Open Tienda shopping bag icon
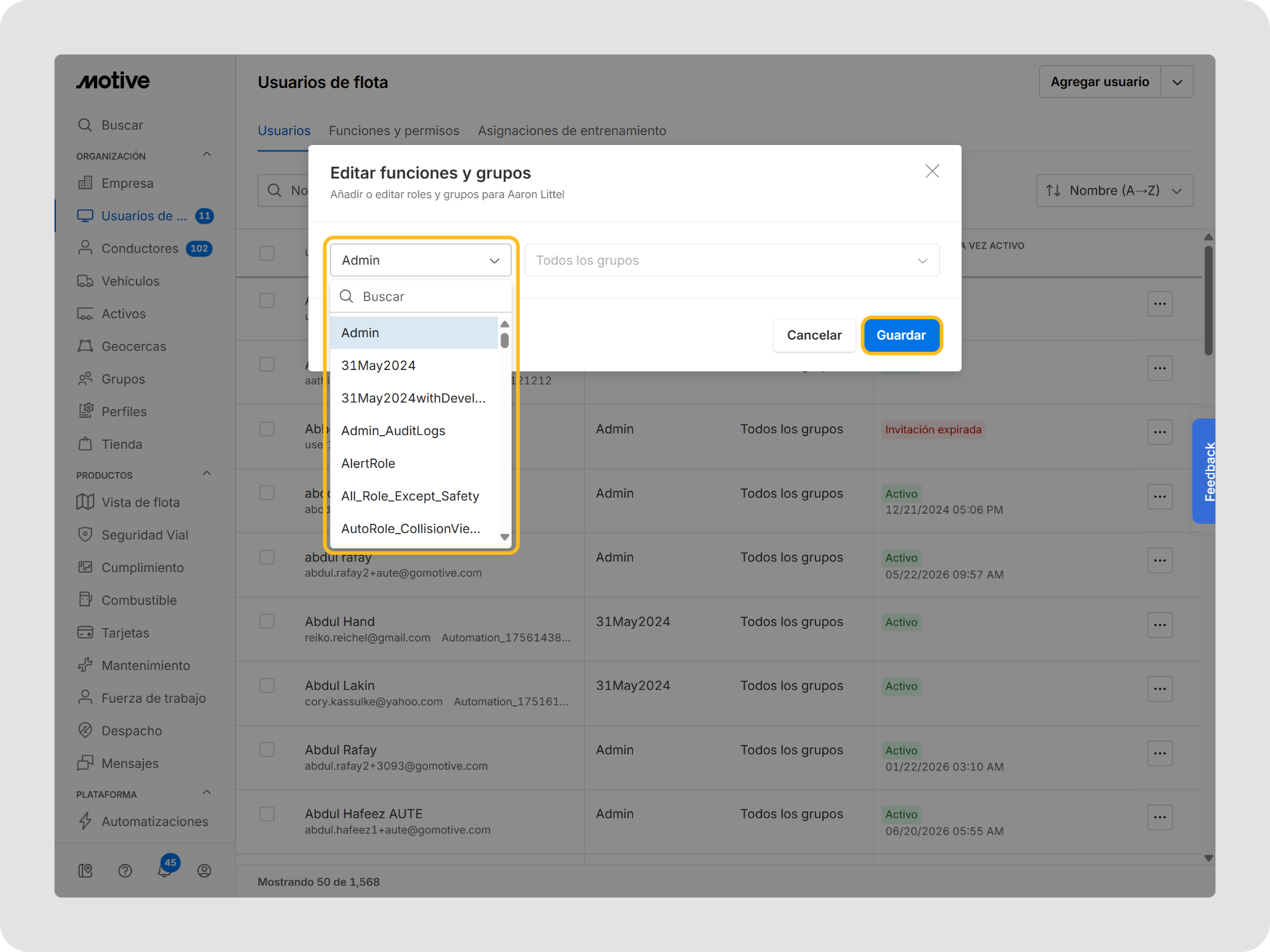Viewport: 1270px width, 952px height. [x=85, y=444]
